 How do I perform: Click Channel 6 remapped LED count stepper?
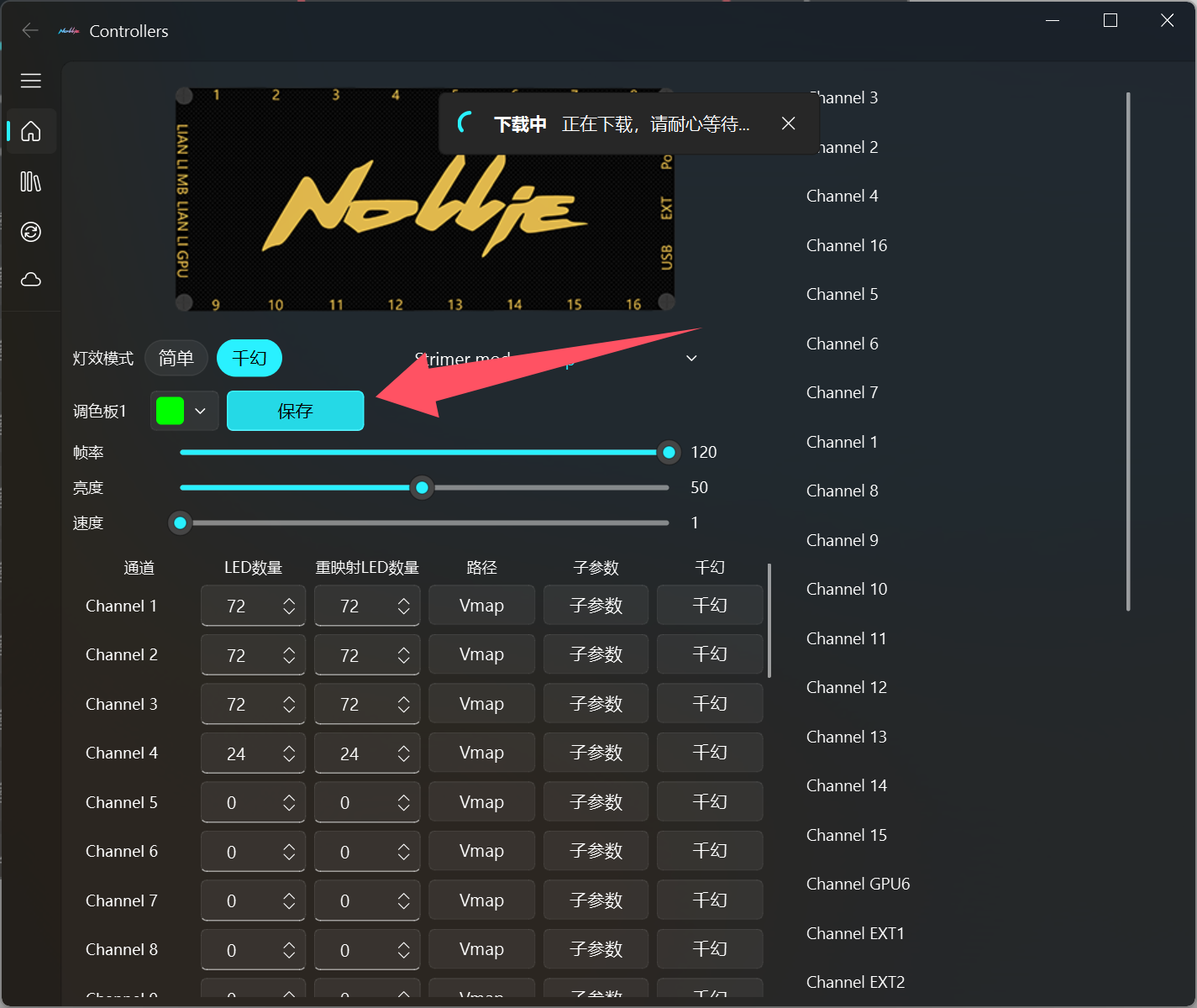click(403, 852)
